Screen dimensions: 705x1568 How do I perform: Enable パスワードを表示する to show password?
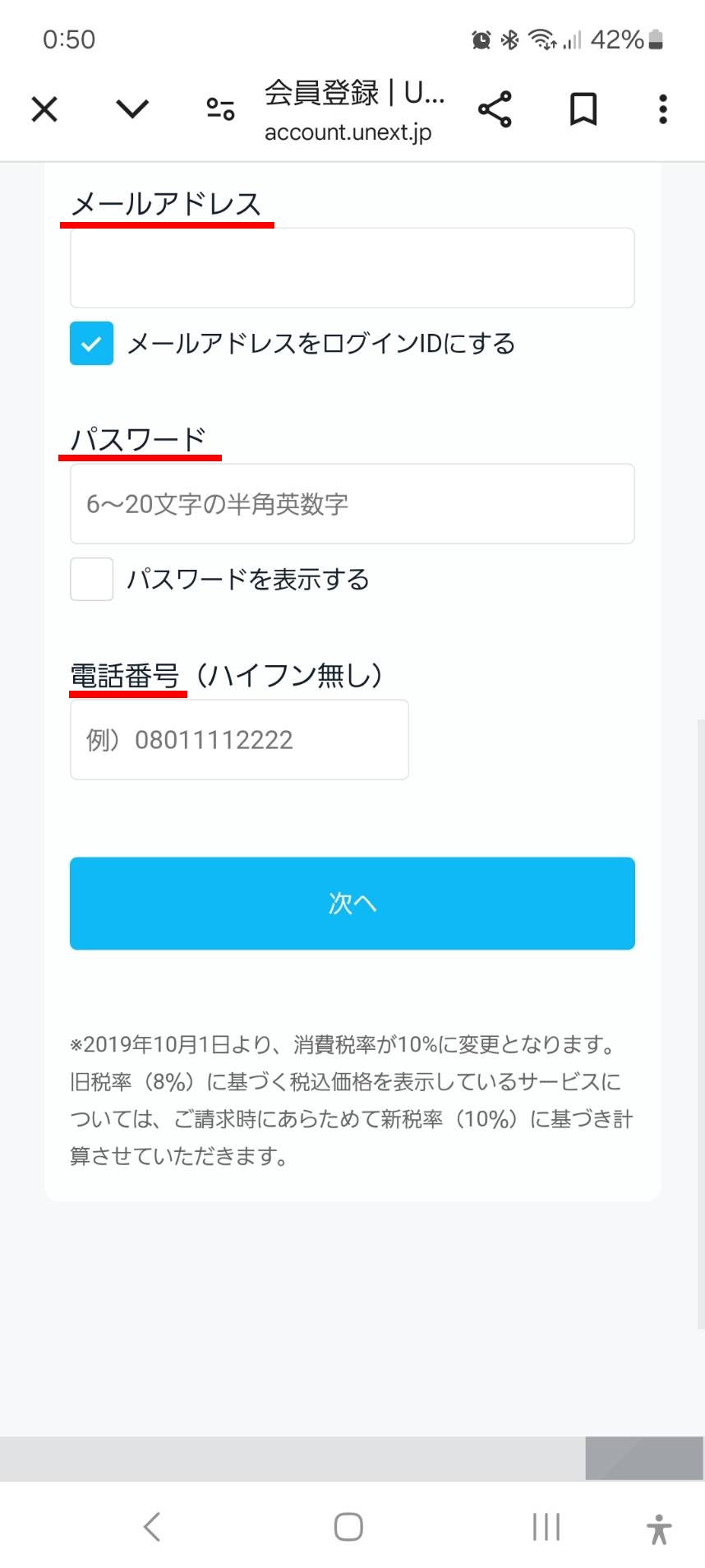pos(90,579)
